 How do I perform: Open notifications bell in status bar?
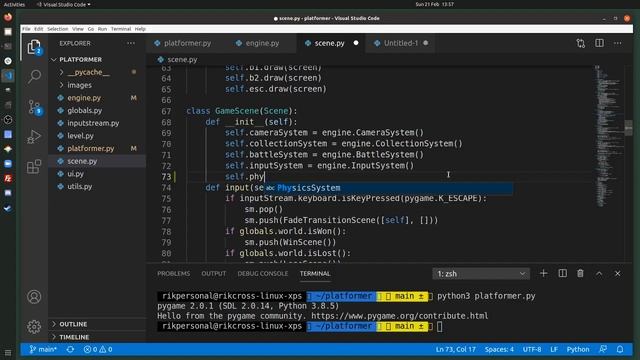click(x=620, y=349)
